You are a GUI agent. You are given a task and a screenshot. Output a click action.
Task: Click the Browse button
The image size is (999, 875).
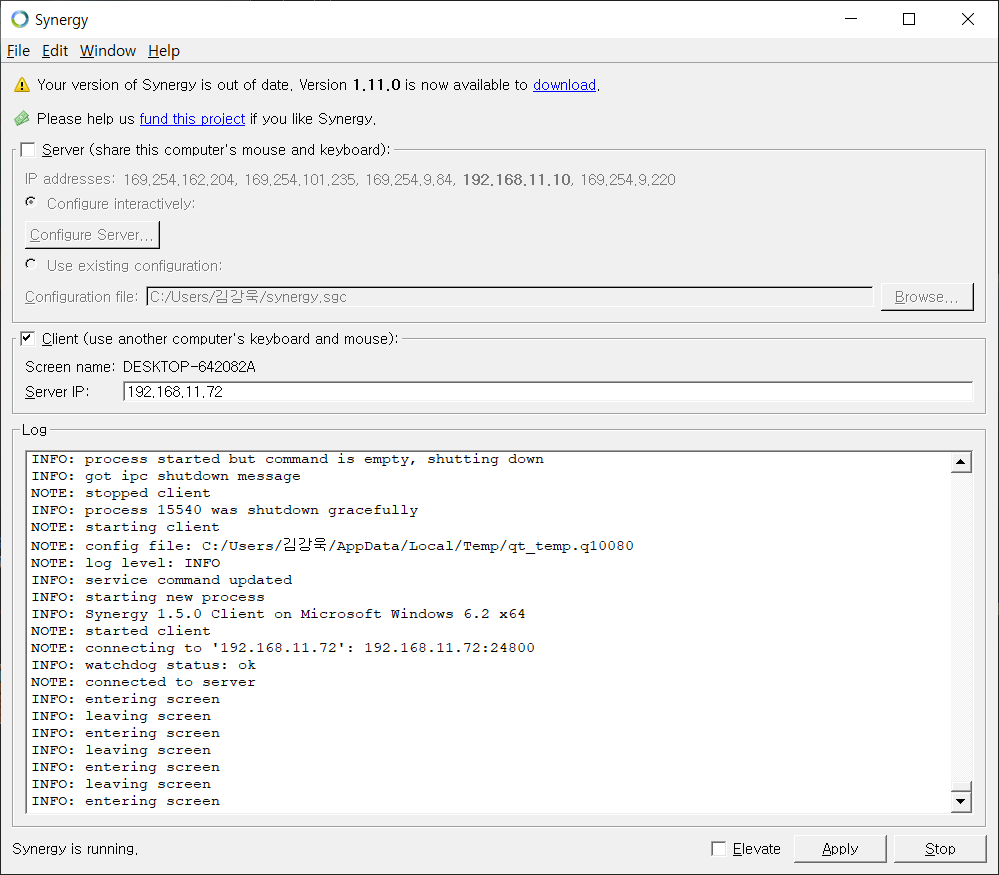point(926,297)
